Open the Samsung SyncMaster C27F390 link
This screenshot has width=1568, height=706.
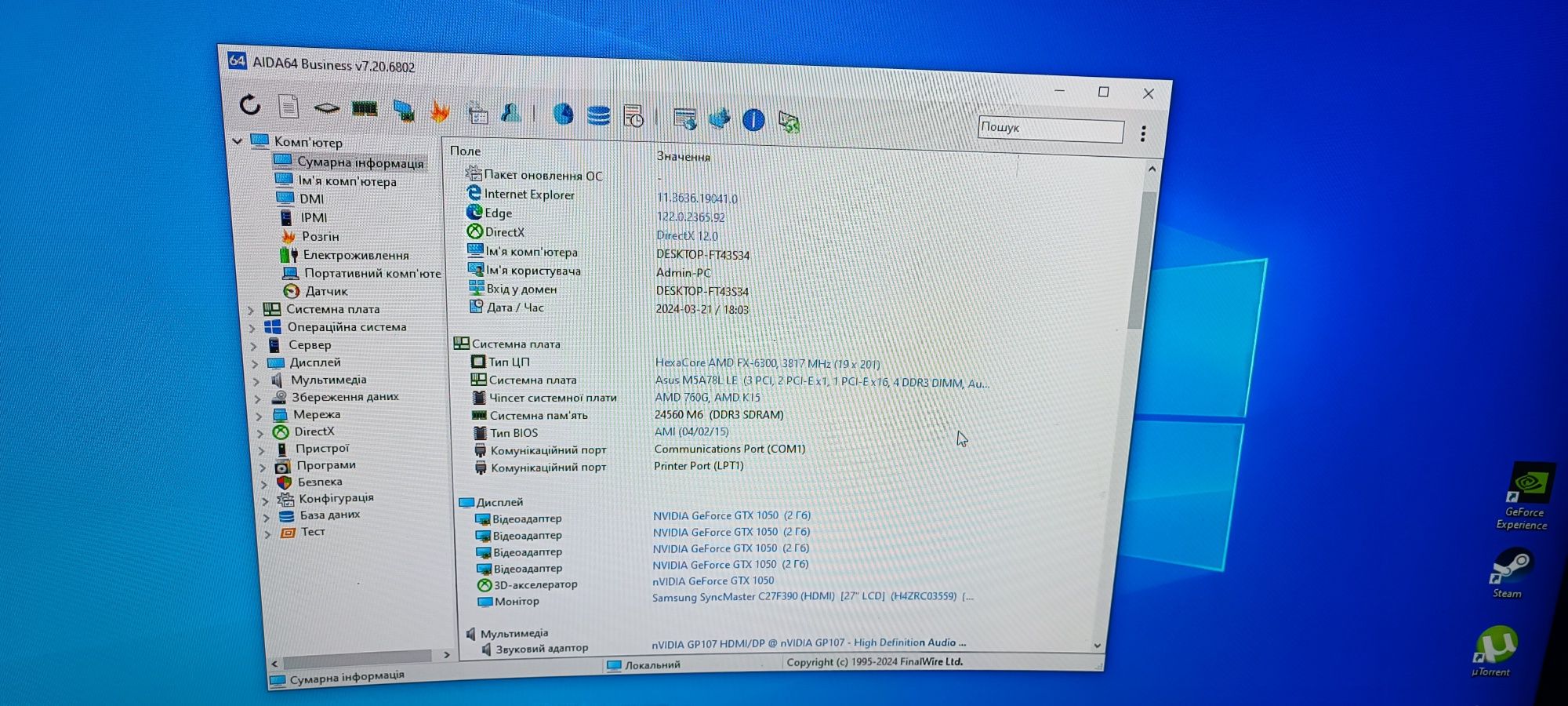tap(813, 597)
